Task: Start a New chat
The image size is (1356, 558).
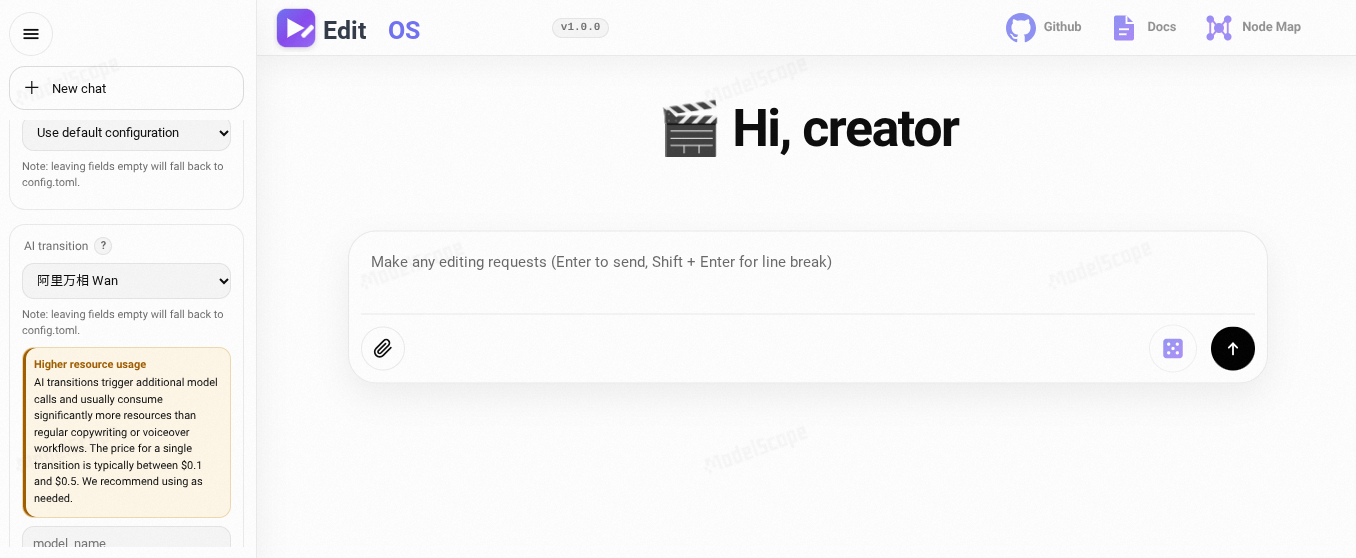Action: 126,88
